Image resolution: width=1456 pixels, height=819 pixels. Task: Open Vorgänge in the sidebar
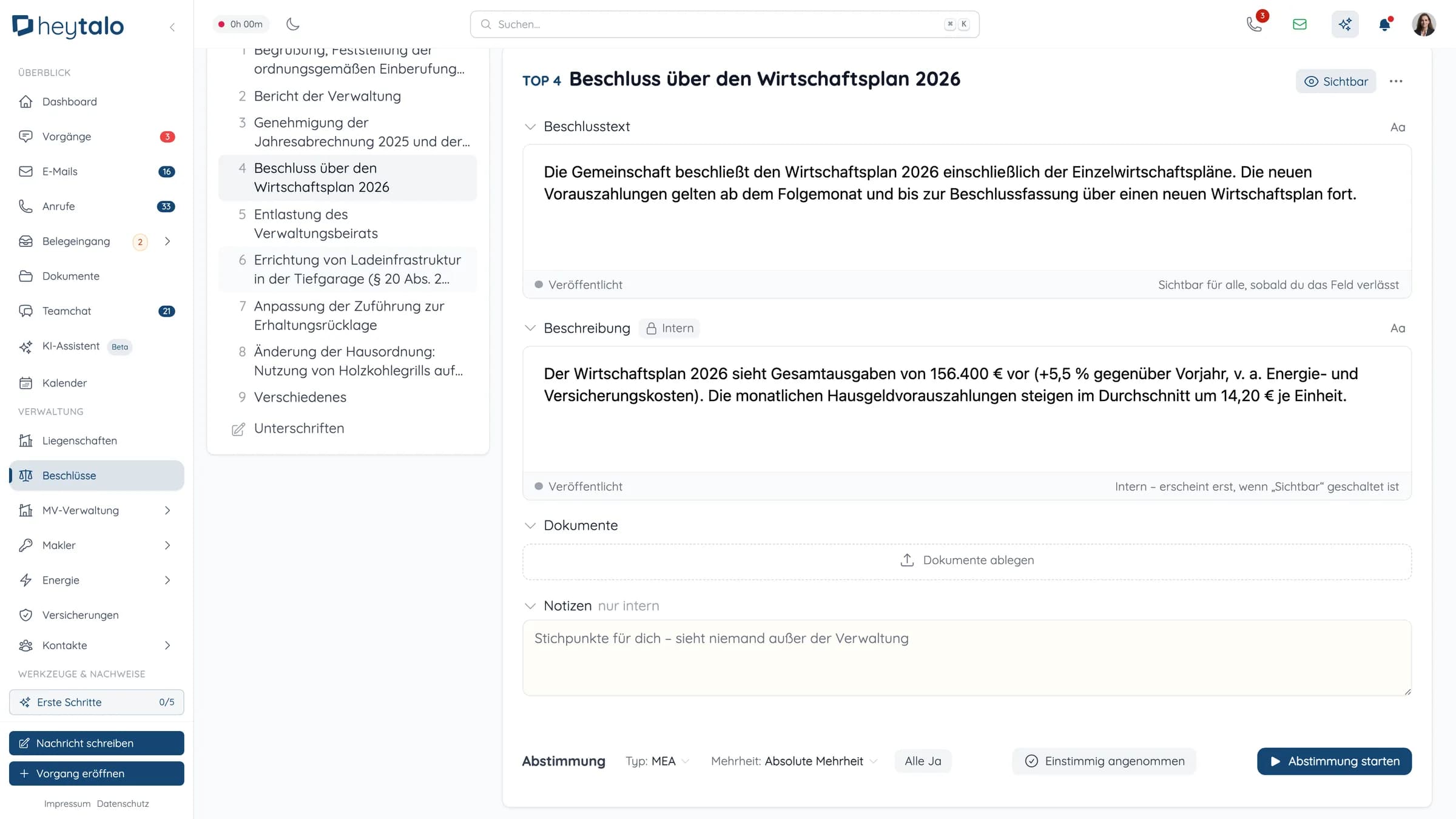coord(96,136)
